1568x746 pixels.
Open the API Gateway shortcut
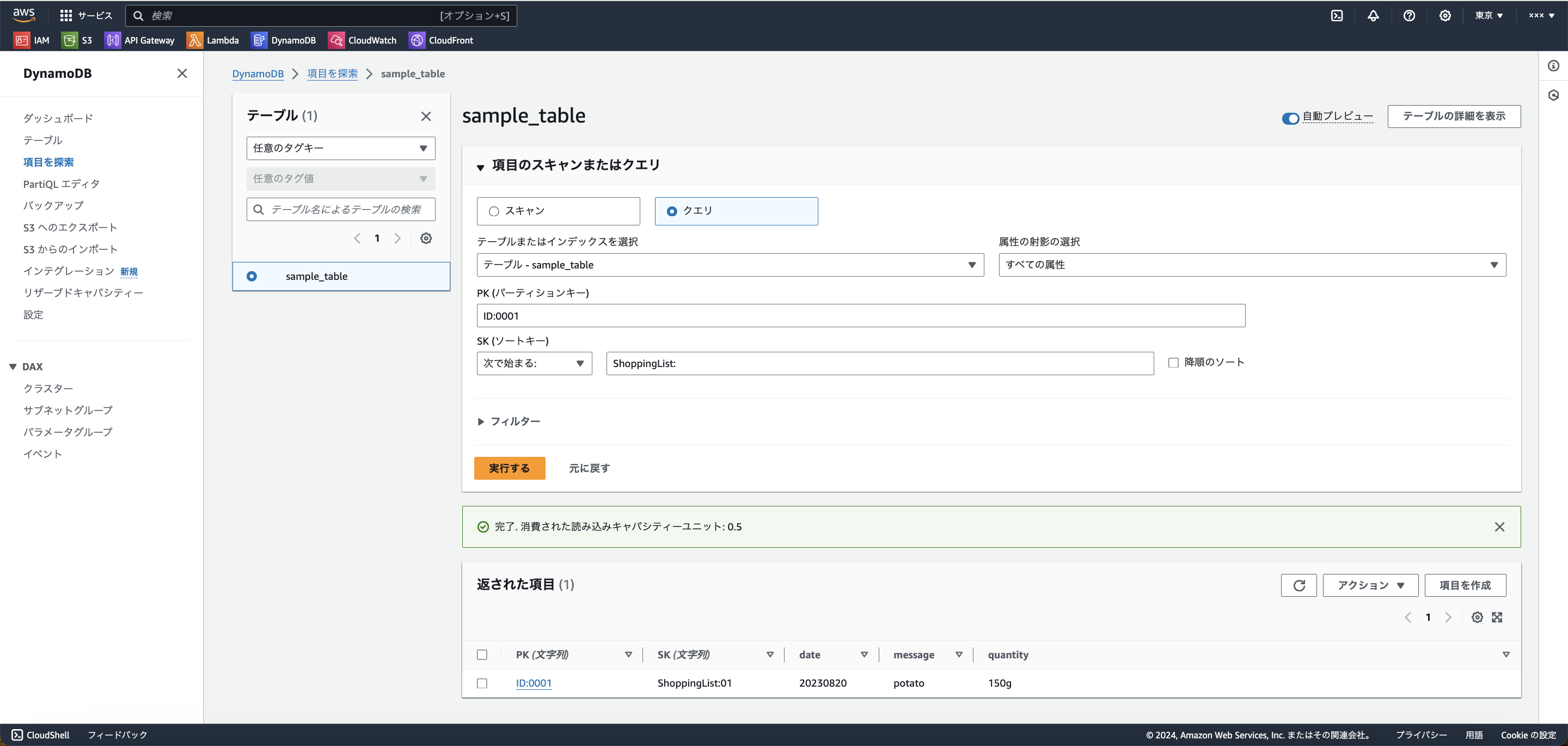point(139,40)
